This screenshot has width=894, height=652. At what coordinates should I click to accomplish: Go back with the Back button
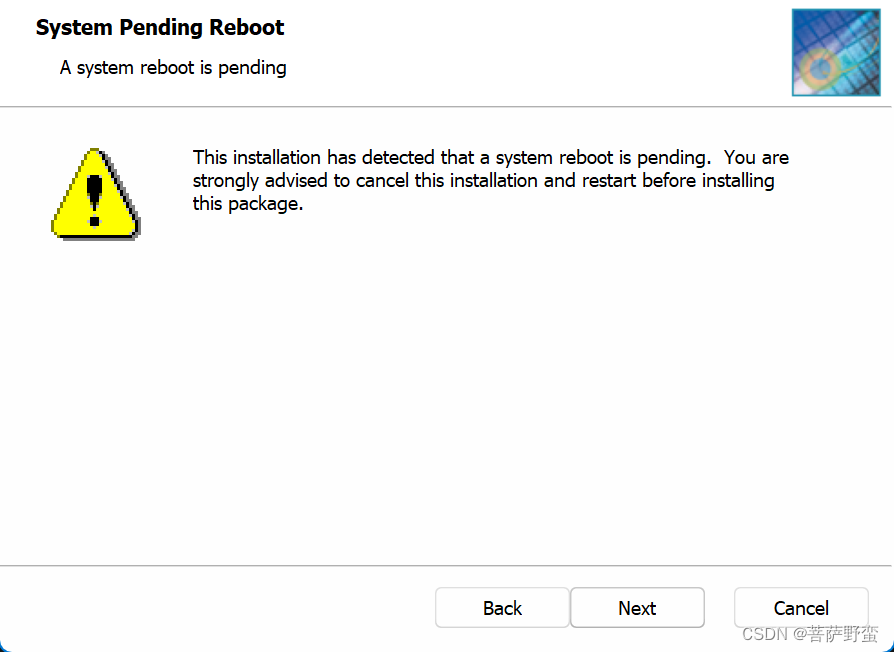[x=502, y=608]
